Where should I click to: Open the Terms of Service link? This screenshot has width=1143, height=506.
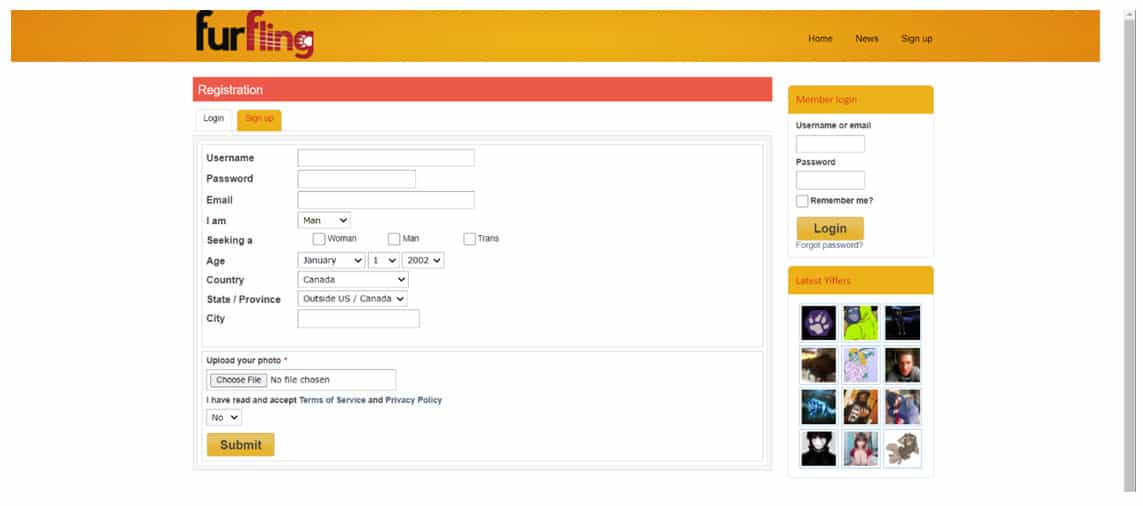pos(332,400)
